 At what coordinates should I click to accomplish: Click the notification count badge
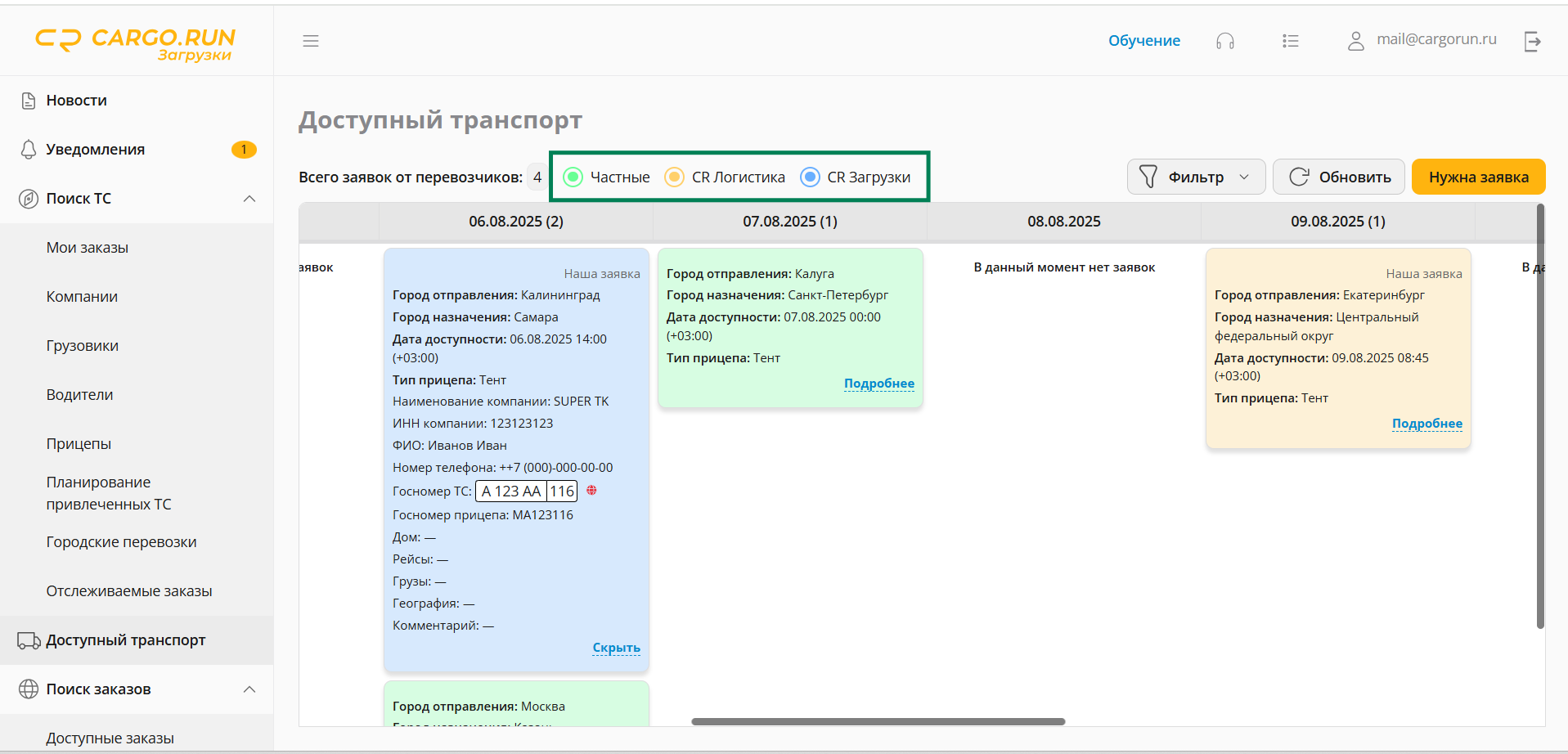pos(244,150)
